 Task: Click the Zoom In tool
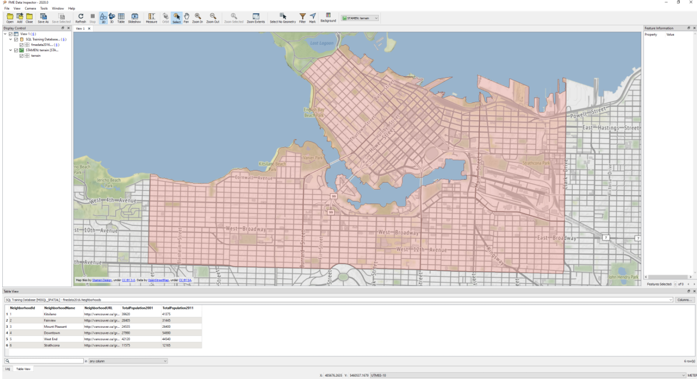[x=198, y=18]
